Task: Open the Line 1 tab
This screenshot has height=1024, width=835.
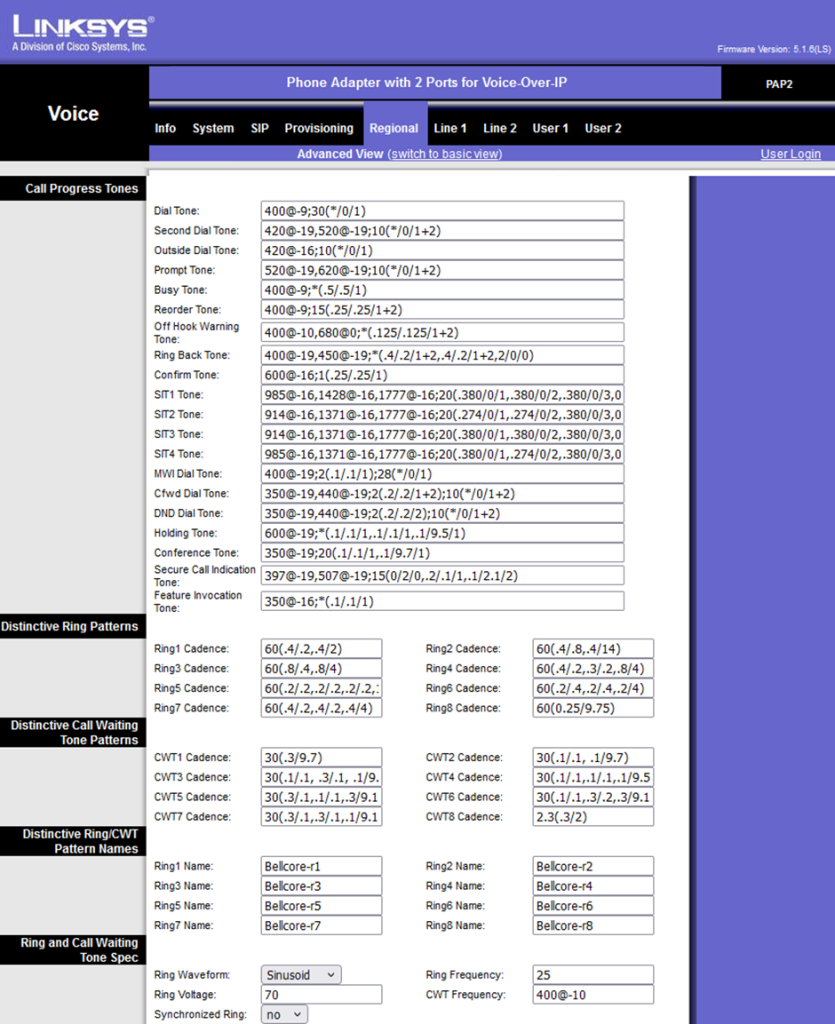Action: [450, 128]
